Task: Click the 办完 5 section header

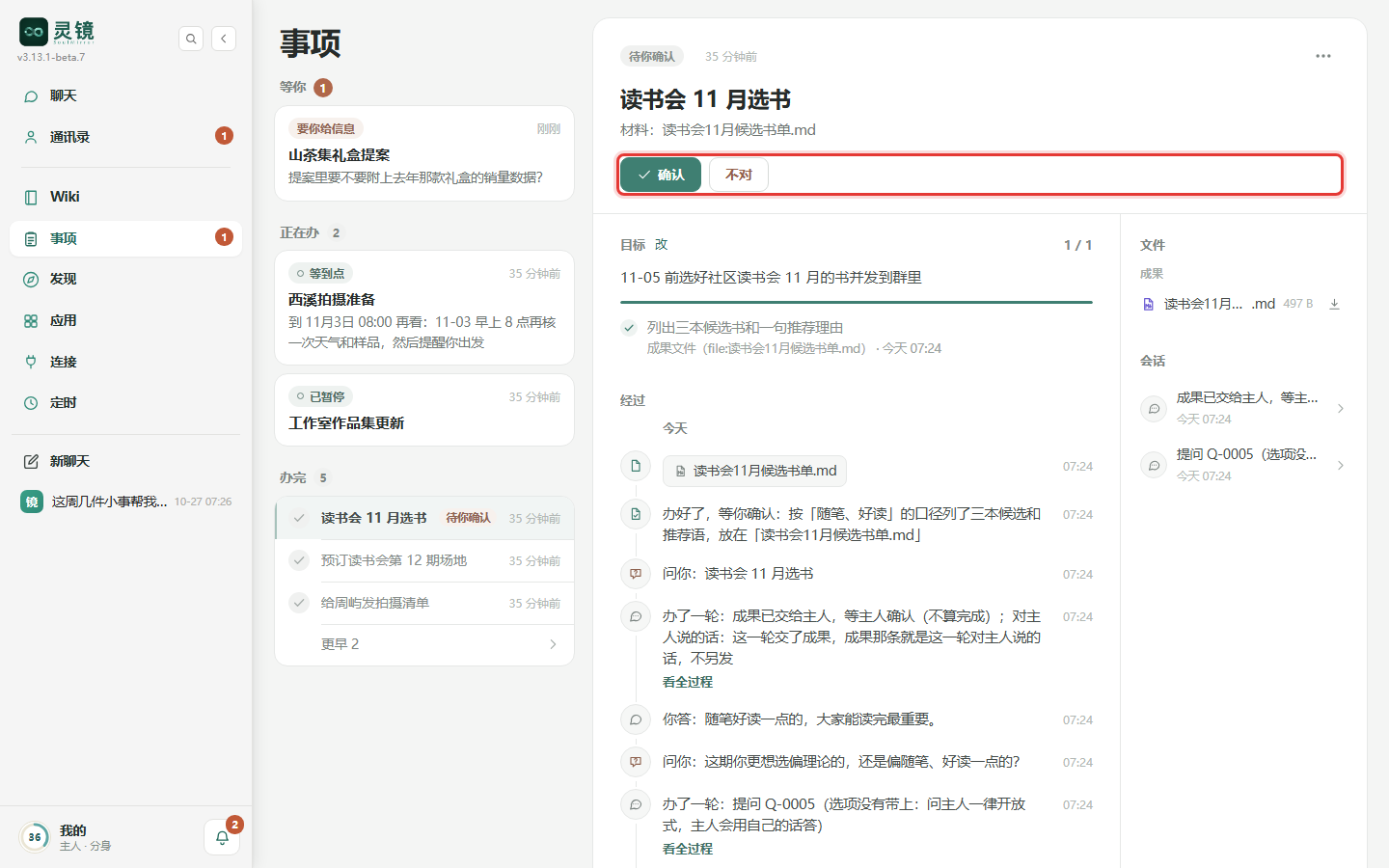Action: coord(304,477)
